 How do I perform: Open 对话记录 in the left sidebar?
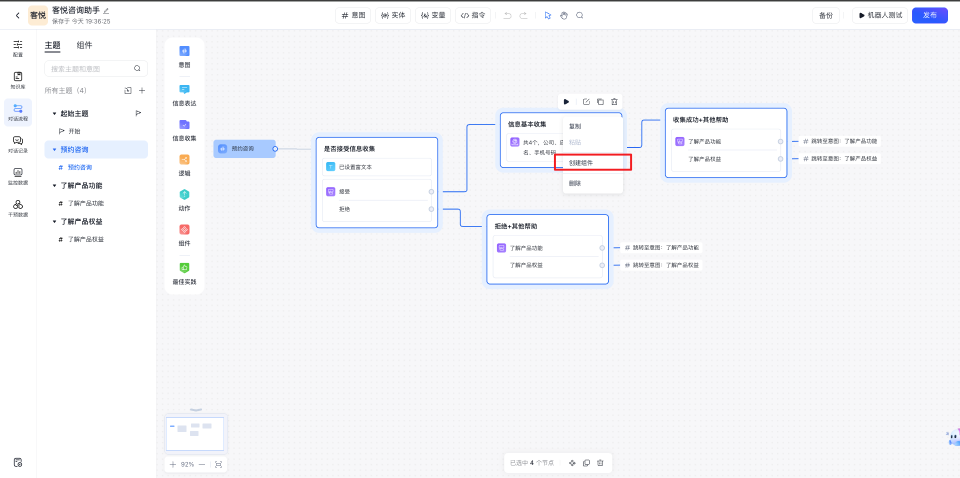coord(18,143)
